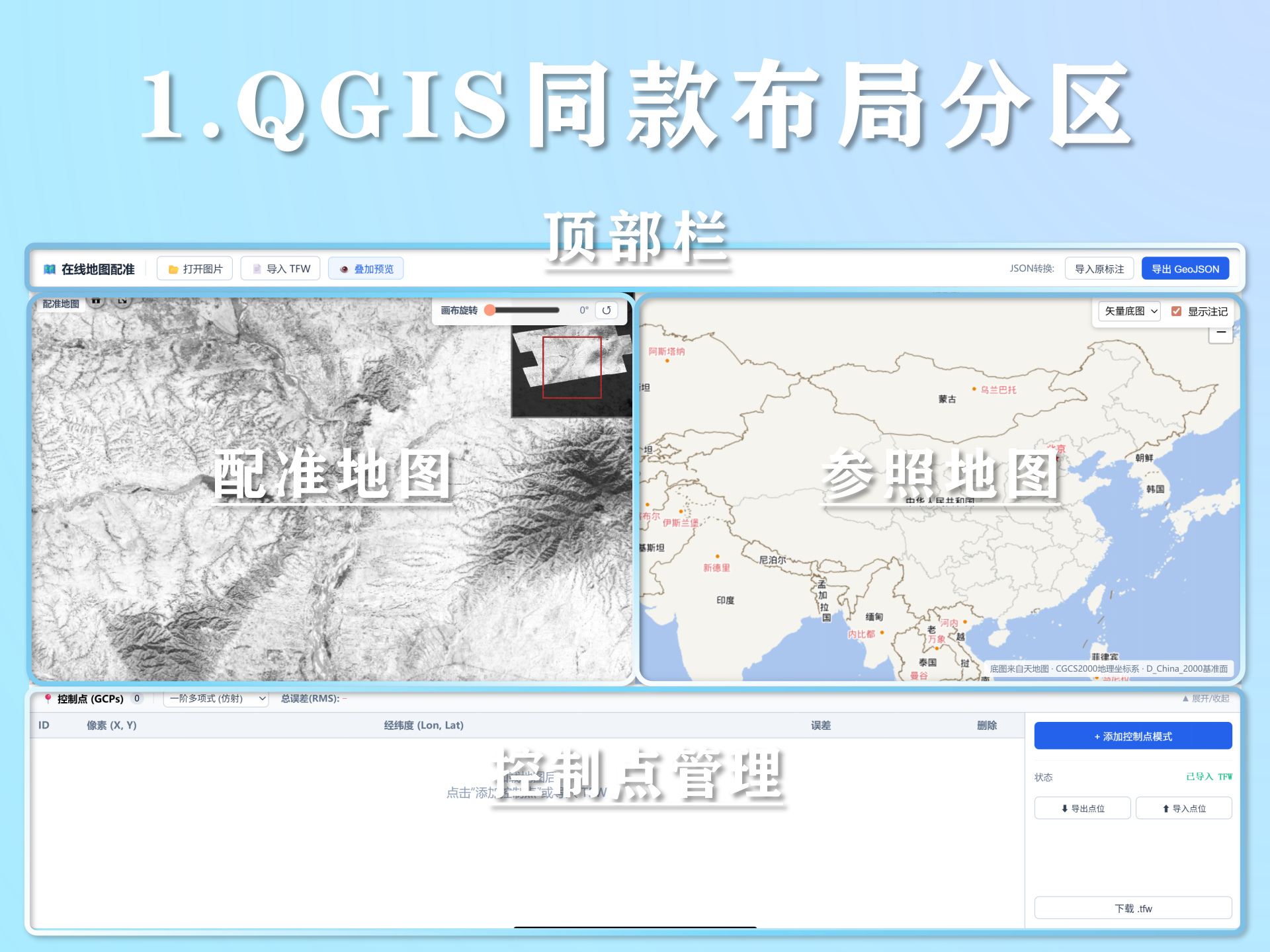Viewport: 1270px width, 952px height.
Task: Click the 乌兰巴托 label on reference map
Action: coord(998,390)
